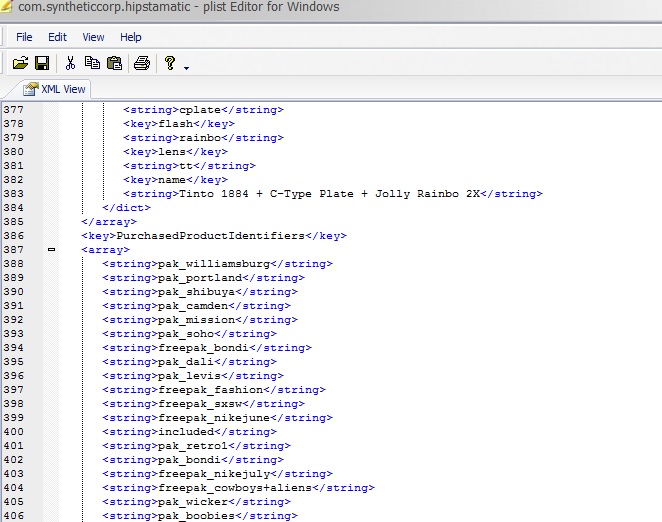Click the pak_mission string

(200, 320)
